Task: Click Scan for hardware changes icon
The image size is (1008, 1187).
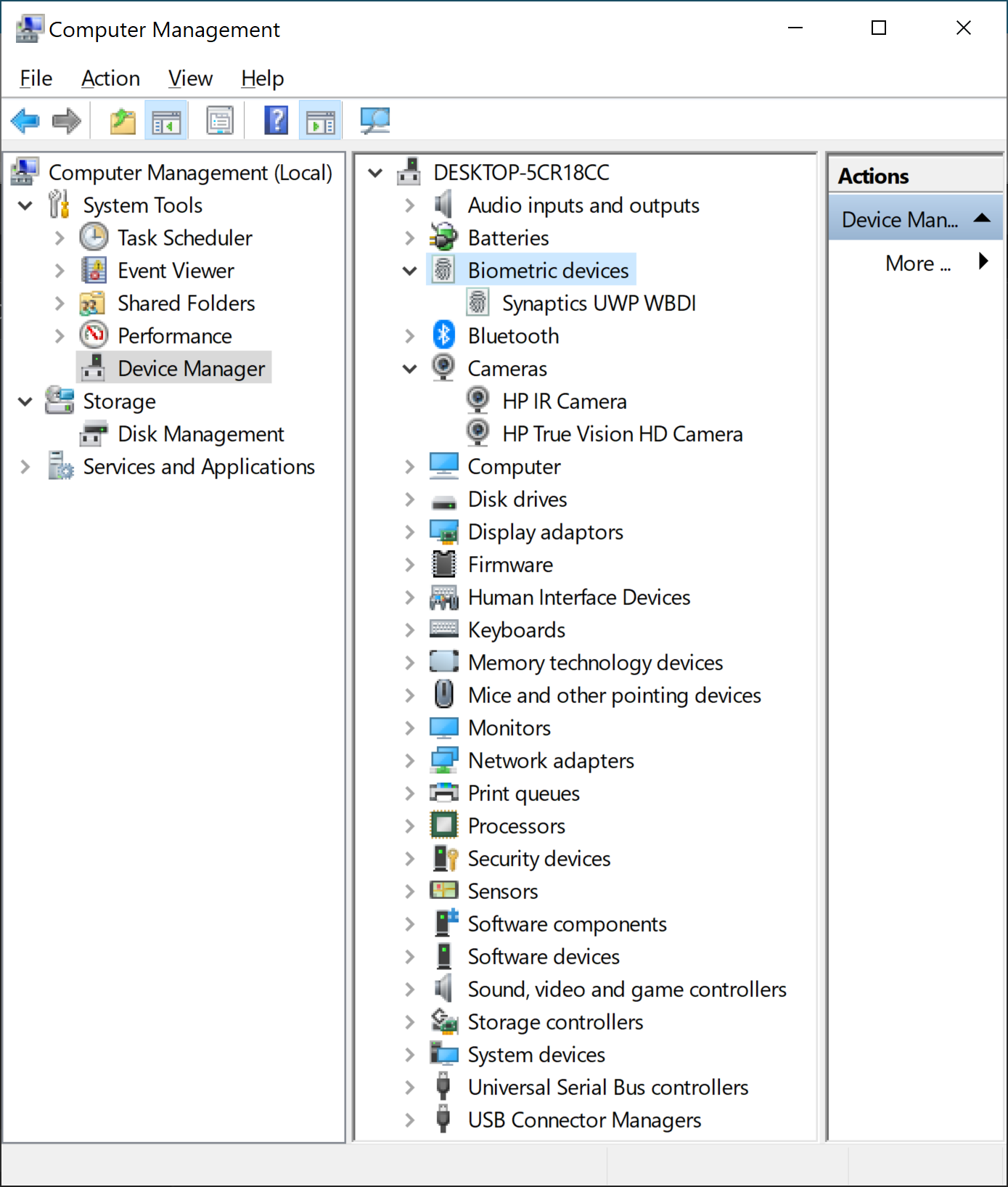Action: [x=375, y=121]
